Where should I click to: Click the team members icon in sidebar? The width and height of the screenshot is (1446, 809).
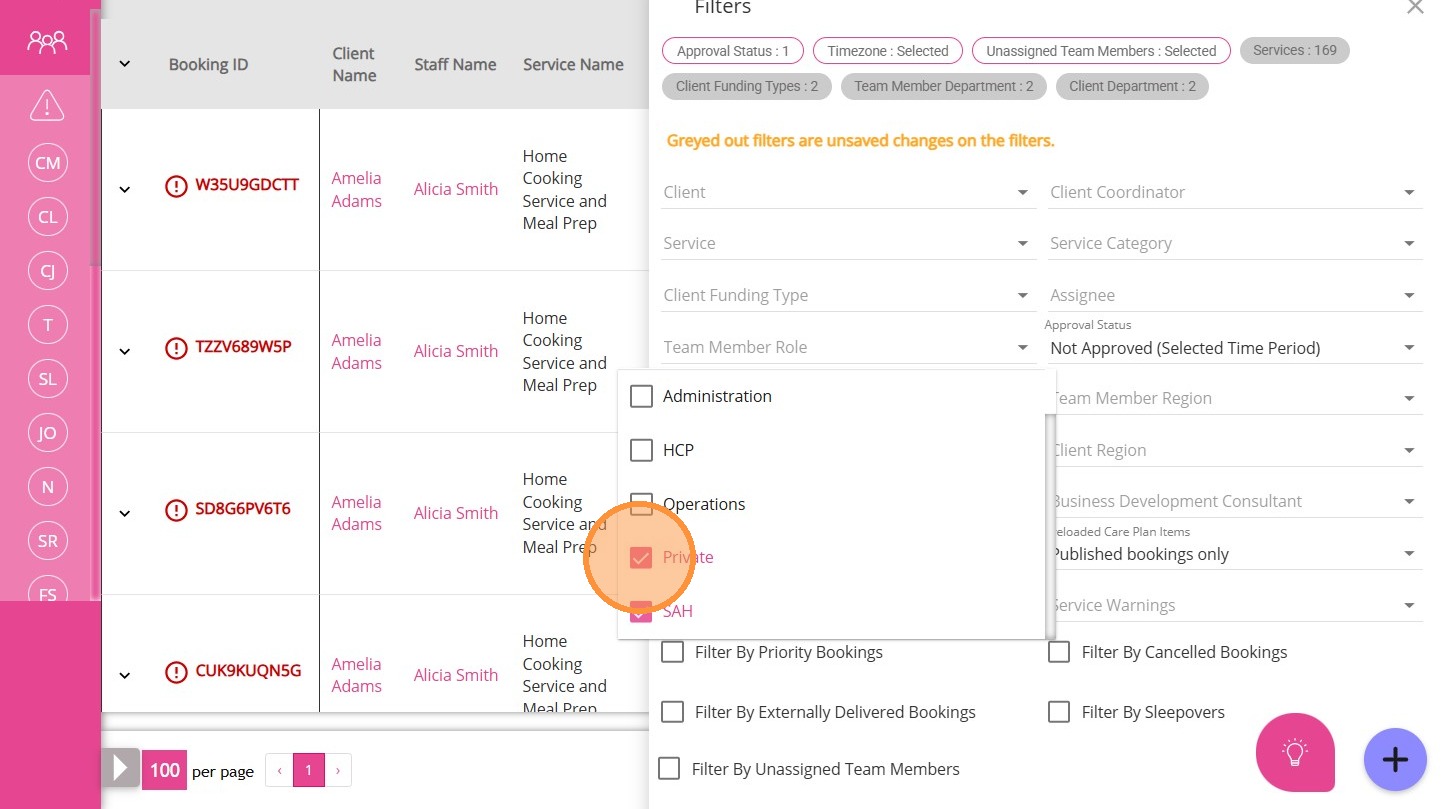pyautogui.click(x=47, y=42)
